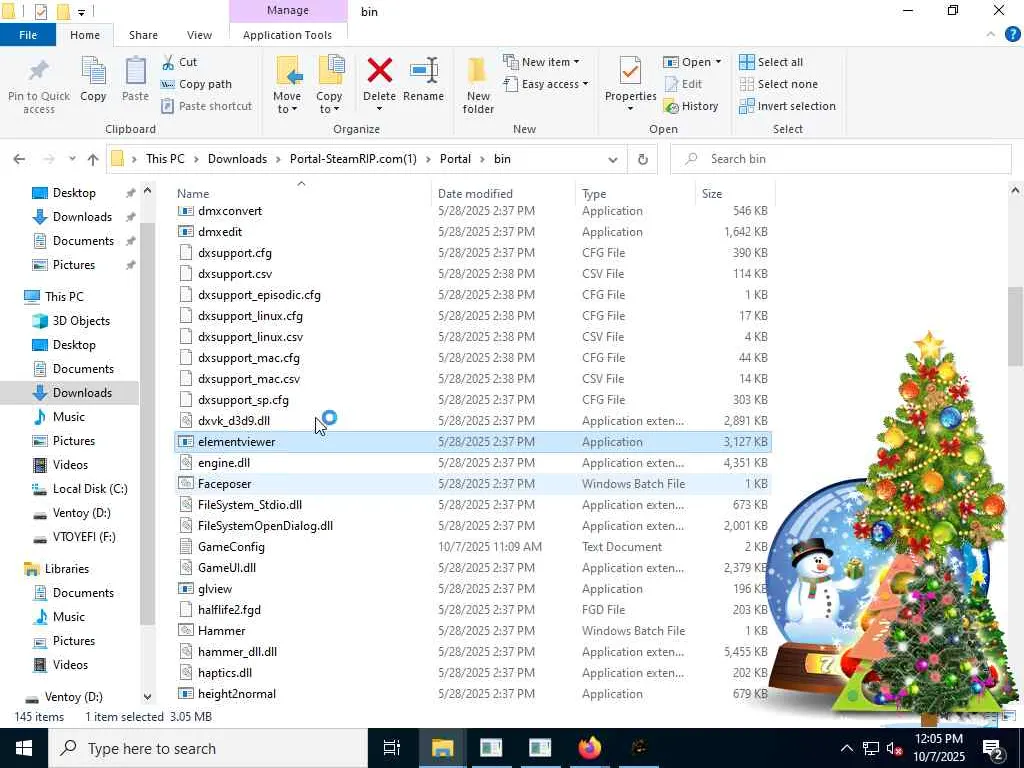Expand the Easy access dropdown
This screenshot has width=1024, height=768.
click(585, 84)
